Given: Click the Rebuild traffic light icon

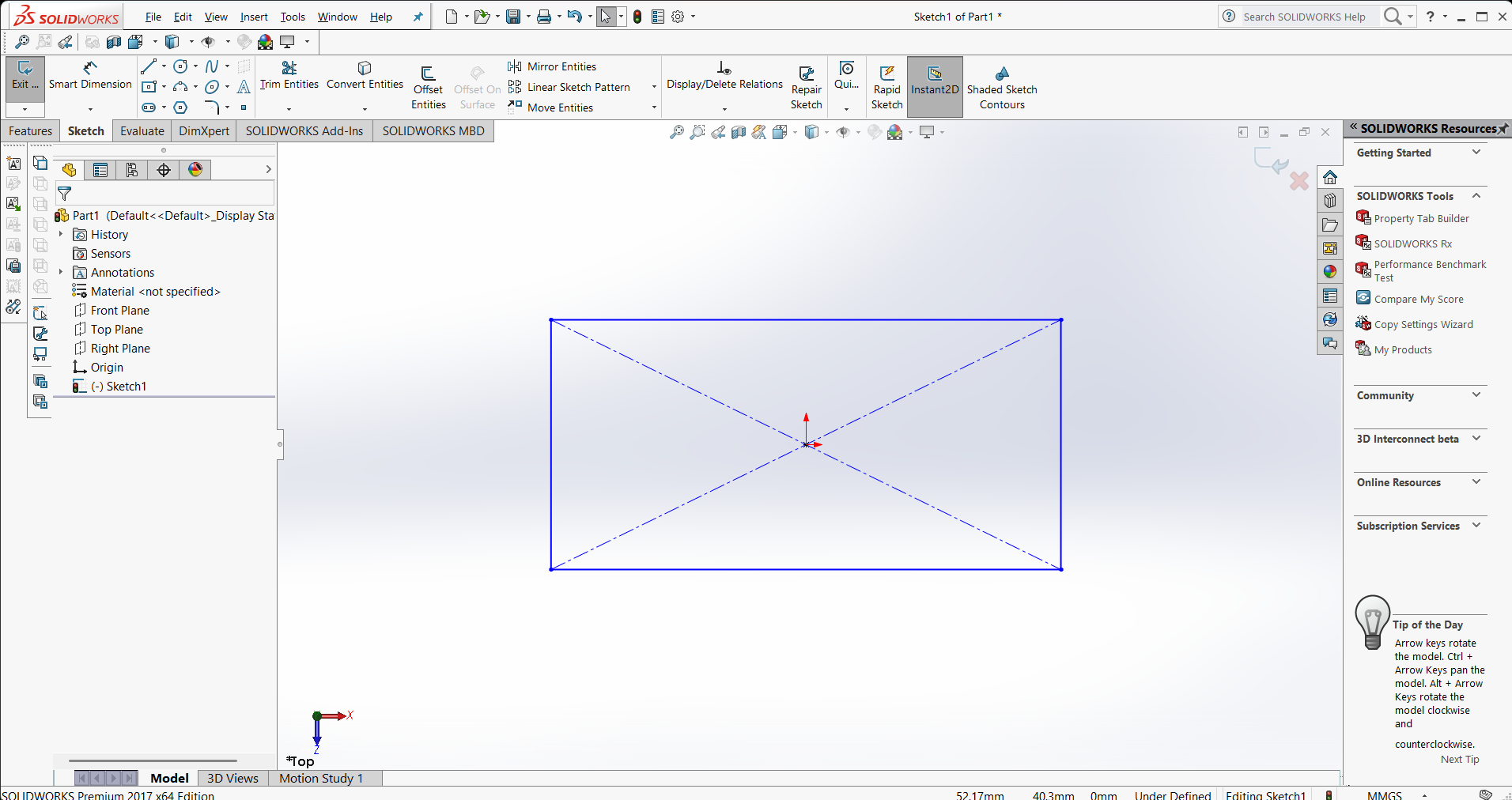Looking at the screenshot, I should 637,17.
